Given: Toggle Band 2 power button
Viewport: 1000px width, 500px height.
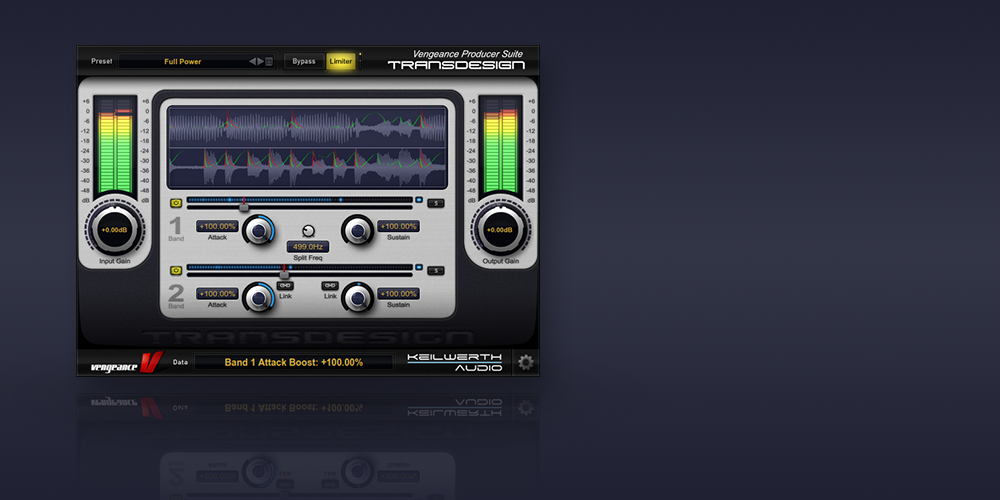Looking at the screenshot, I should tap(176, 271).
